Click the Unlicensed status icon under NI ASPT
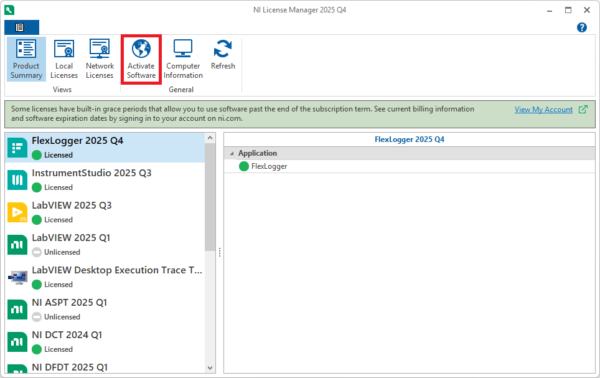This screenshot has height=378, width=600. click(x=37, y=317)
